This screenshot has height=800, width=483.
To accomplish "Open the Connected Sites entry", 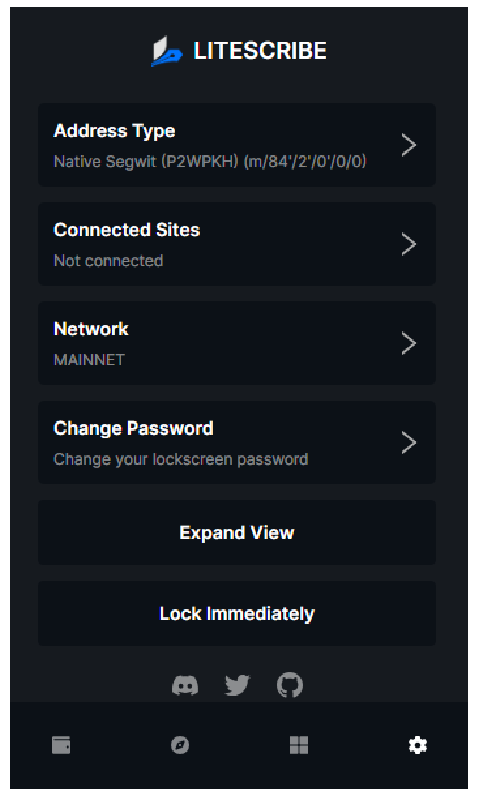I will [x=237, y=244].
